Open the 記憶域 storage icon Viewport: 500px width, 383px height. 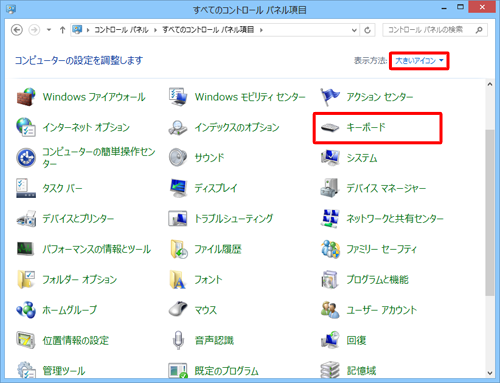[330, 370]
